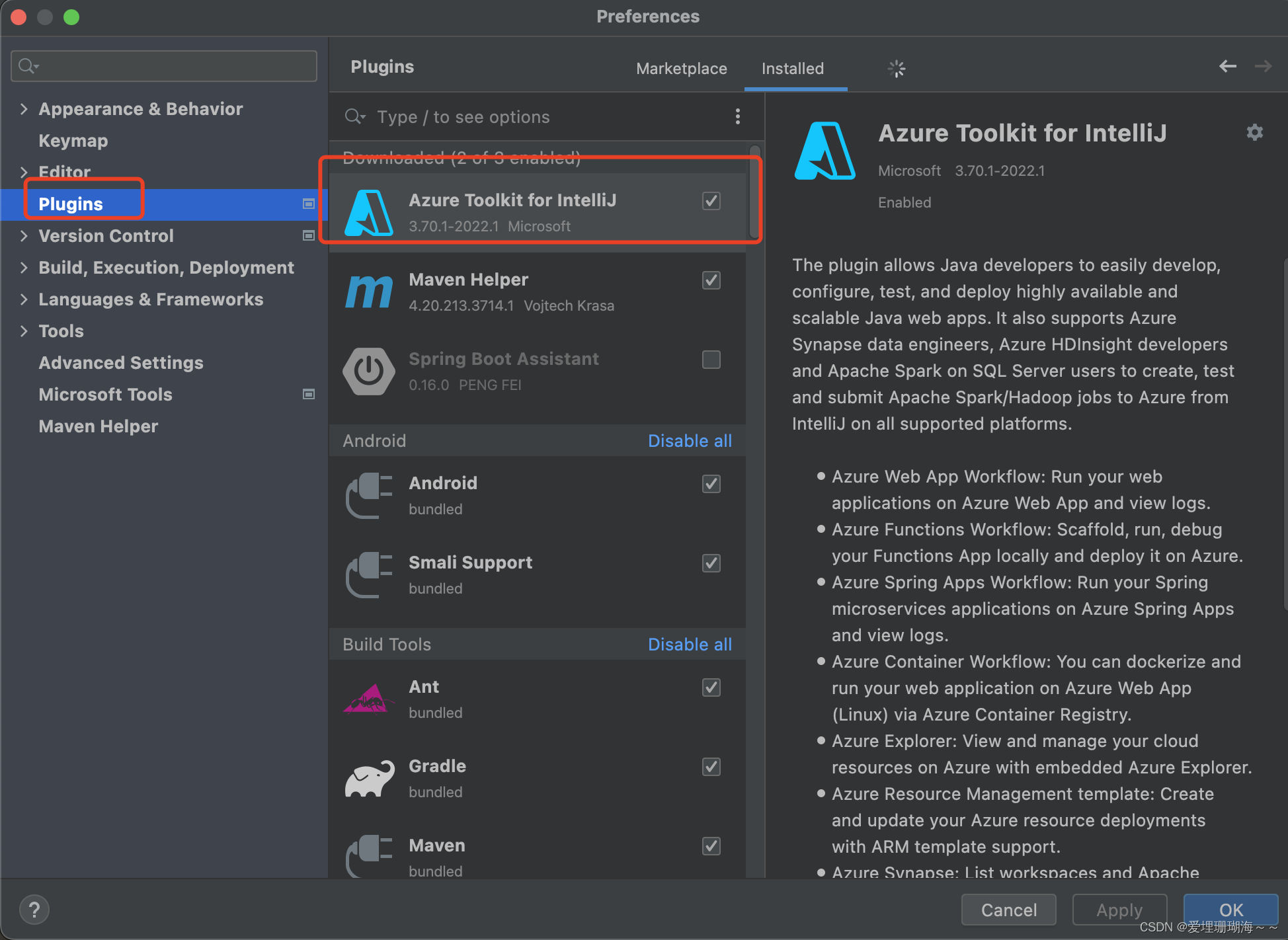Uncheck the Maven Helper plugin checkbox
The width and height of the screenshot is (1288, 940).
(x=711, y=280)
